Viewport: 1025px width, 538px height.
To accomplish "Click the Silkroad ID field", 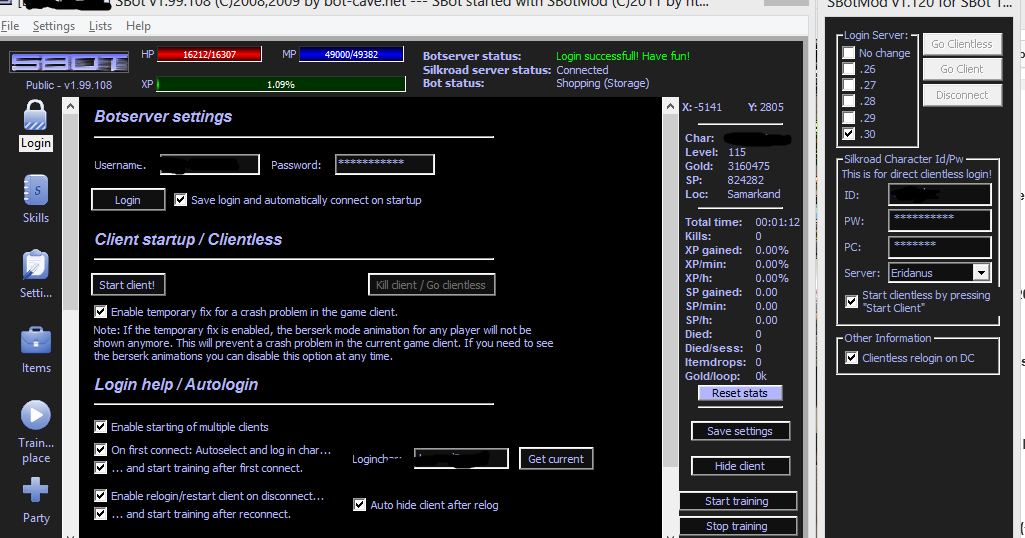I will (x=939, y=195).
